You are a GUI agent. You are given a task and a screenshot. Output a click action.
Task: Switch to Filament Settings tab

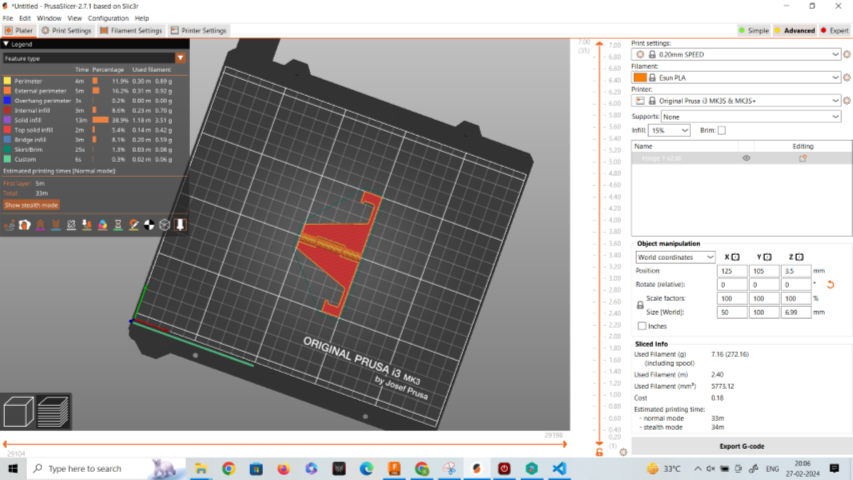pyautogui.click(x=131, y=30)
